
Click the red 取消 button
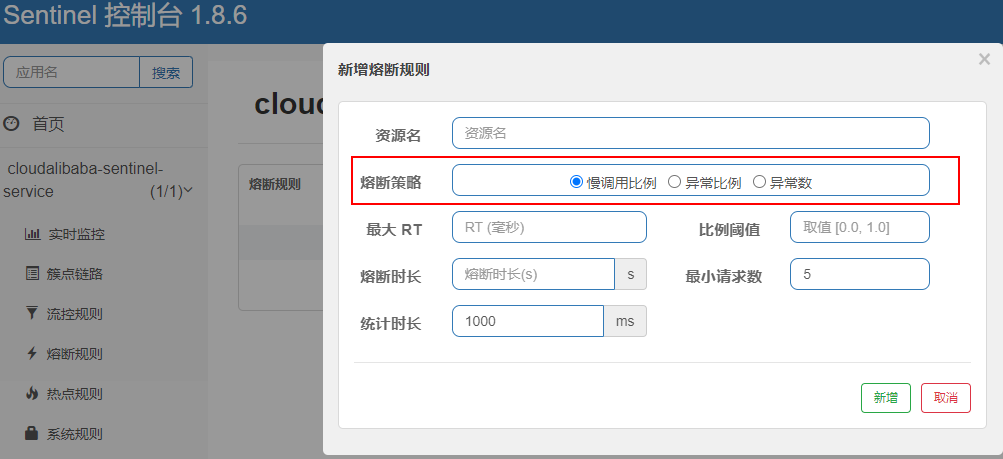coord(945,398)
